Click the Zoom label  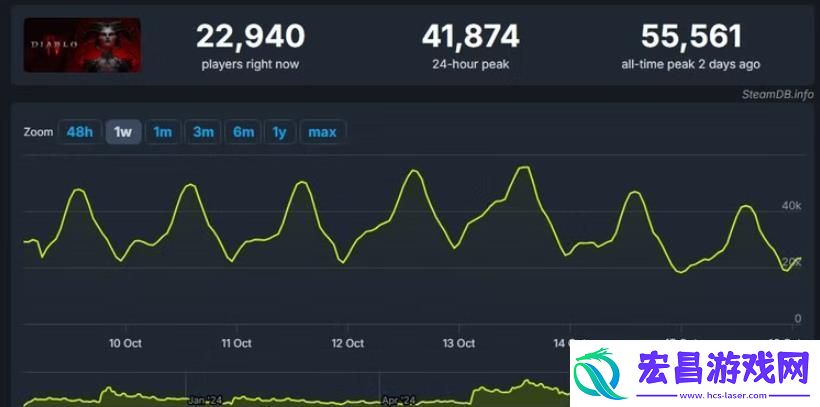tap(38, 132)
